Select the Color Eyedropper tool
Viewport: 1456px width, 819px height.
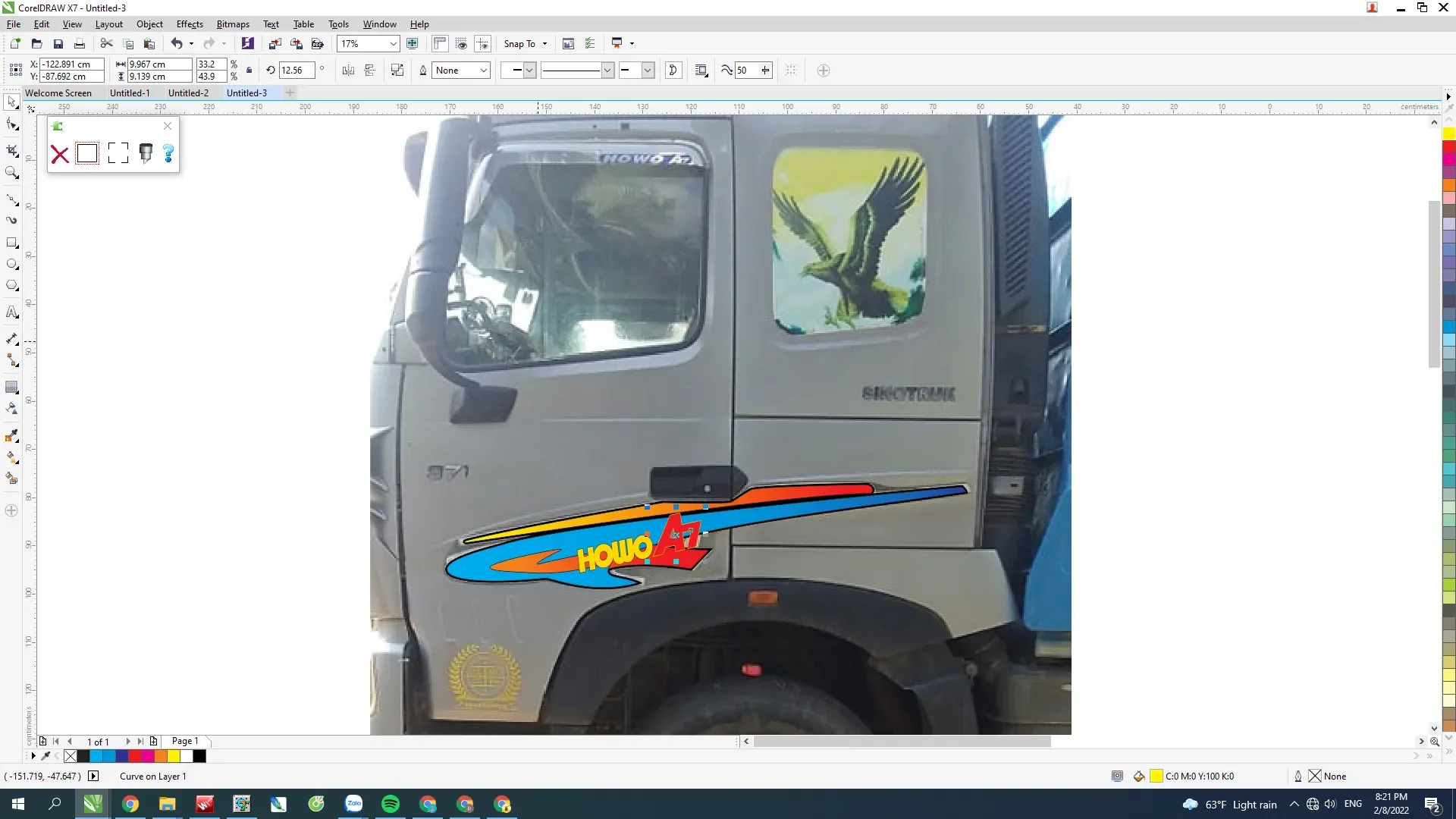point(12,436)
